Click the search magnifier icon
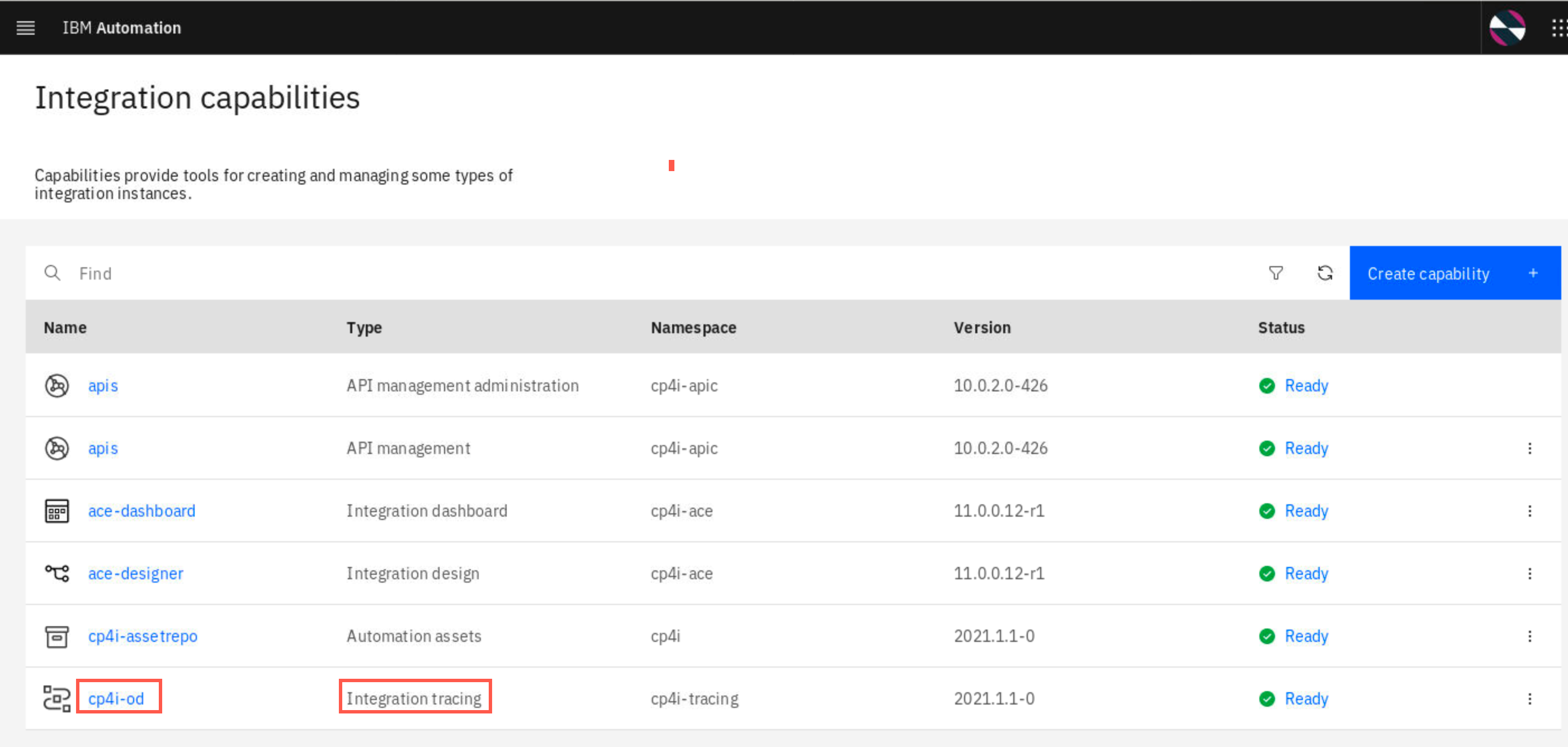Viewport: 1568px width, 747px height. point(53,273)
